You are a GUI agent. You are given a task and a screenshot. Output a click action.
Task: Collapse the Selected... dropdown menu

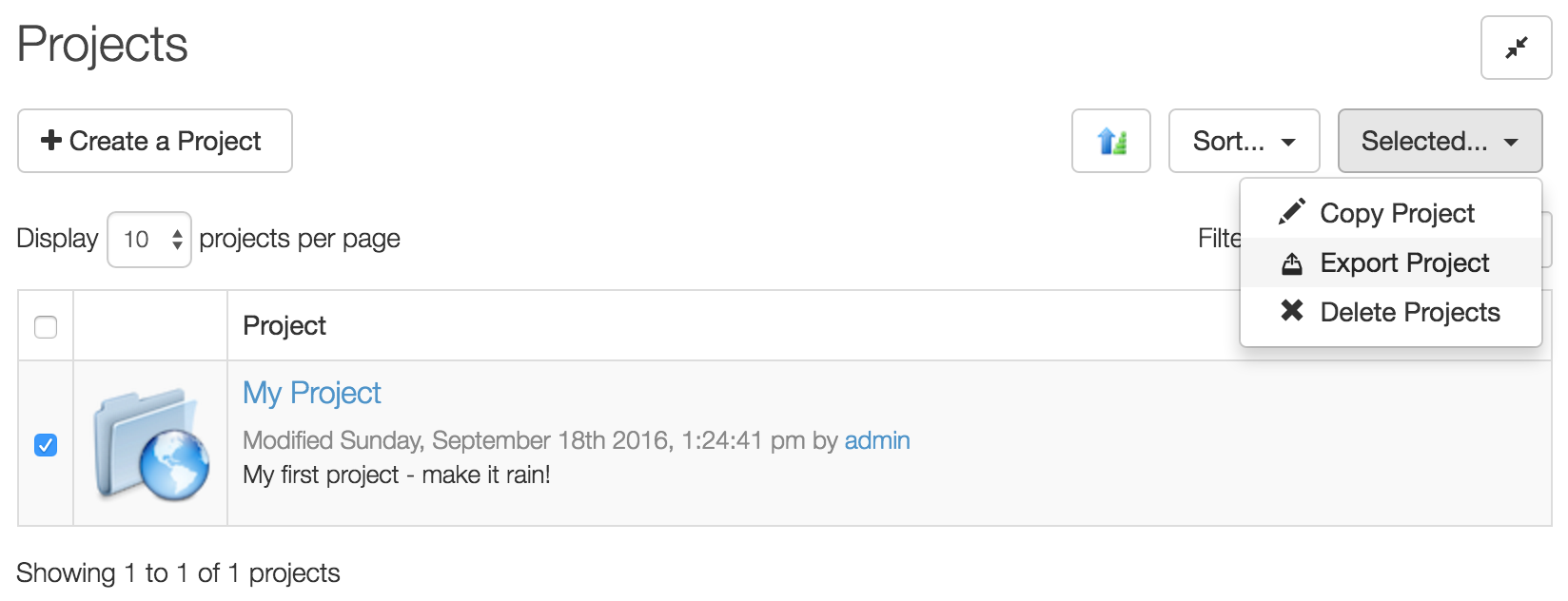(1440, 141)
